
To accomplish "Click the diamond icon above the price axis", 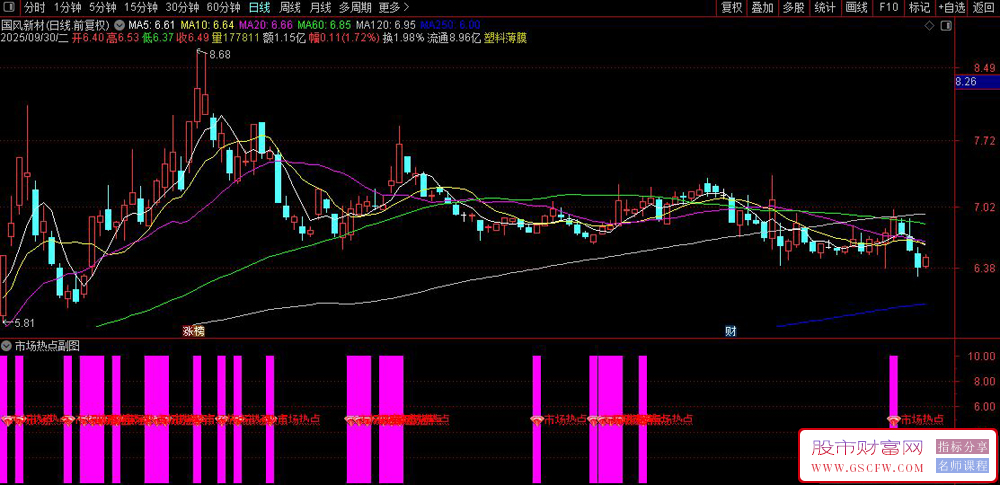I will click(x=930, y=26).
